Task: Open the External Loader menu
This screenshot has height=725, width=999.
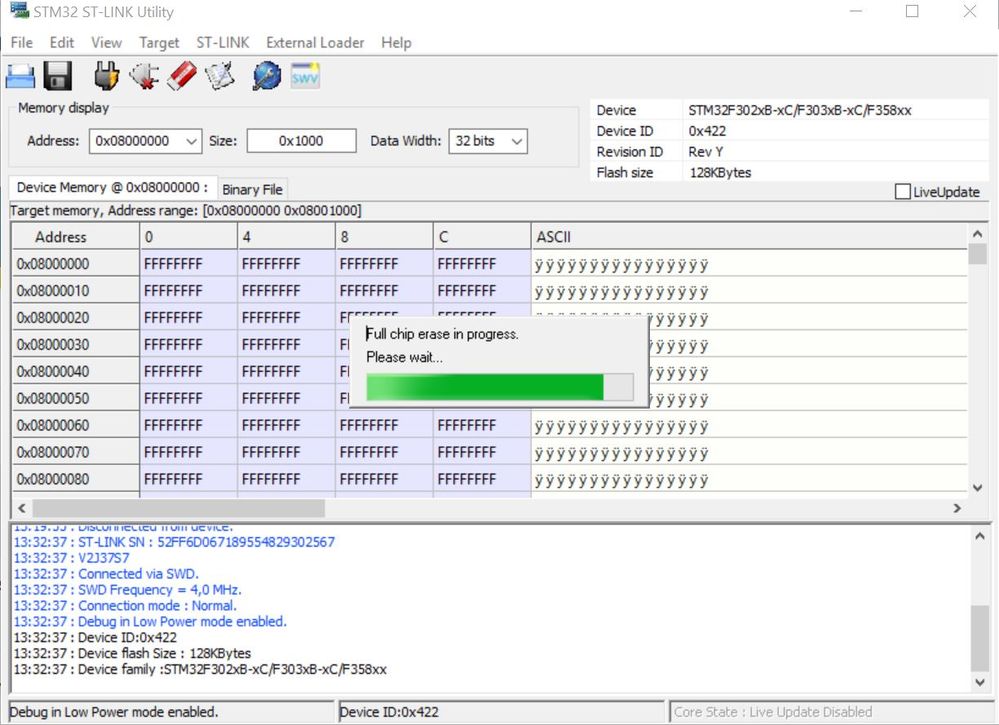Action: [315, 43]
